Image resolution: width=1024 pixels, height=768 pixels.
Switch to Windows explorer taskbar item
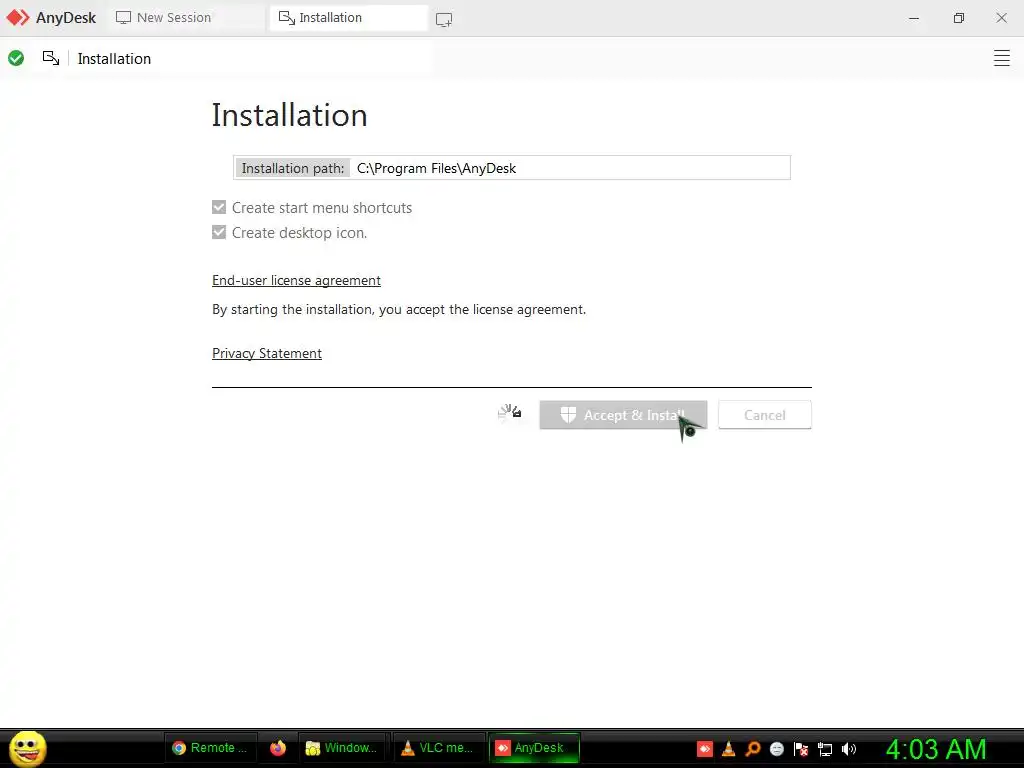pos(341,748)
